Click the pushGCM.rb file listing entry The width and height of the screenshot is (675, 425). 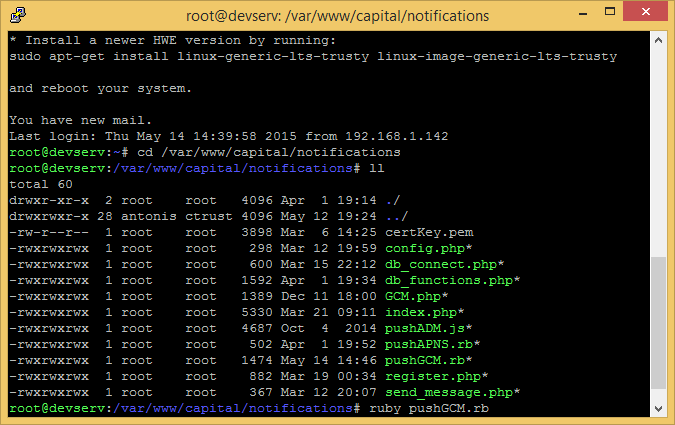425,360
